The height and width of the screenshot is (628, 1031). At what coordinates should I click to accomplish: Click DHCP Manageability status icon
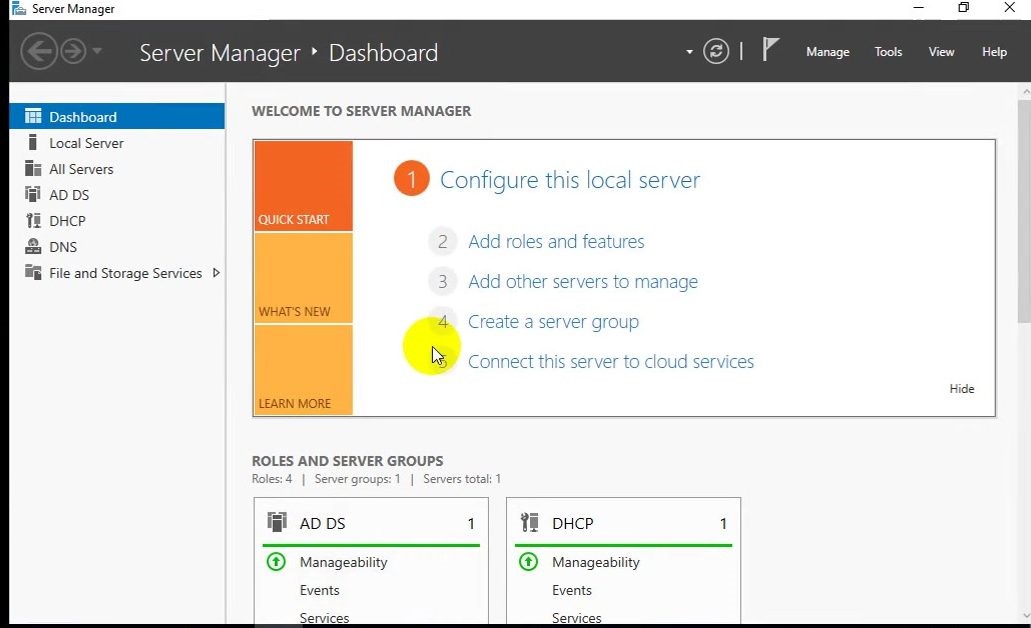click(529, 562)
